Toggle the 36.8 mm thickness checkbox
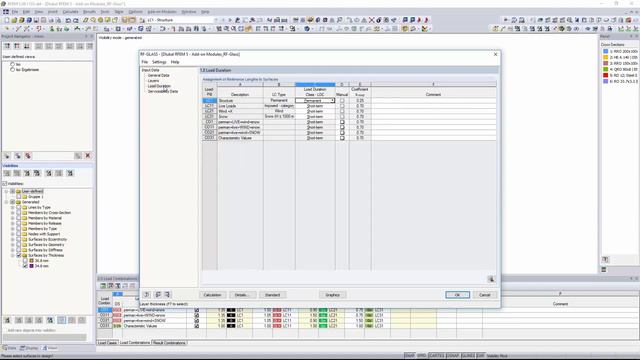The image size is (640, 360). [25, 260]
